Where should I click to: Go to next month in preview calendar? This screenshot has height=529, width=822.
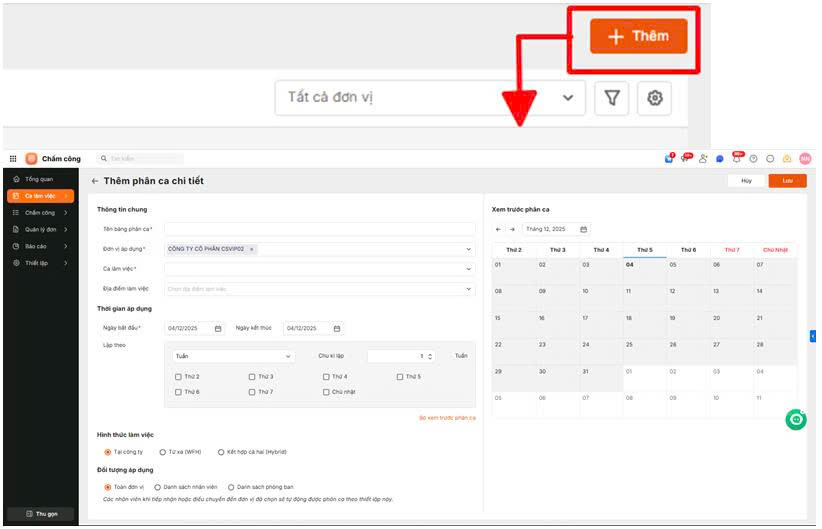tap(512, 229)
